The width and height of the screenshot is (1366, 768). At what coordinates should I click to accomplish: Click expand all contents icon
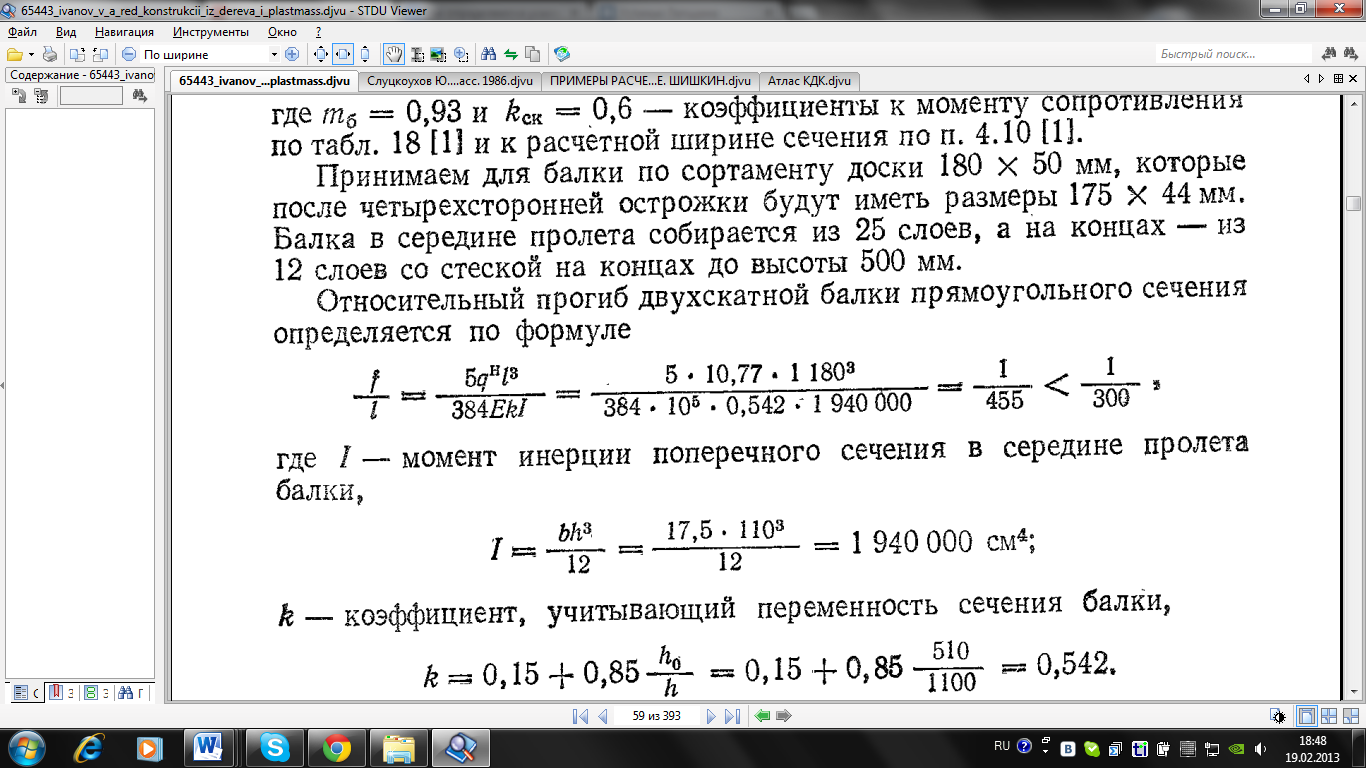pyautogui.click(x=19, y=96)
